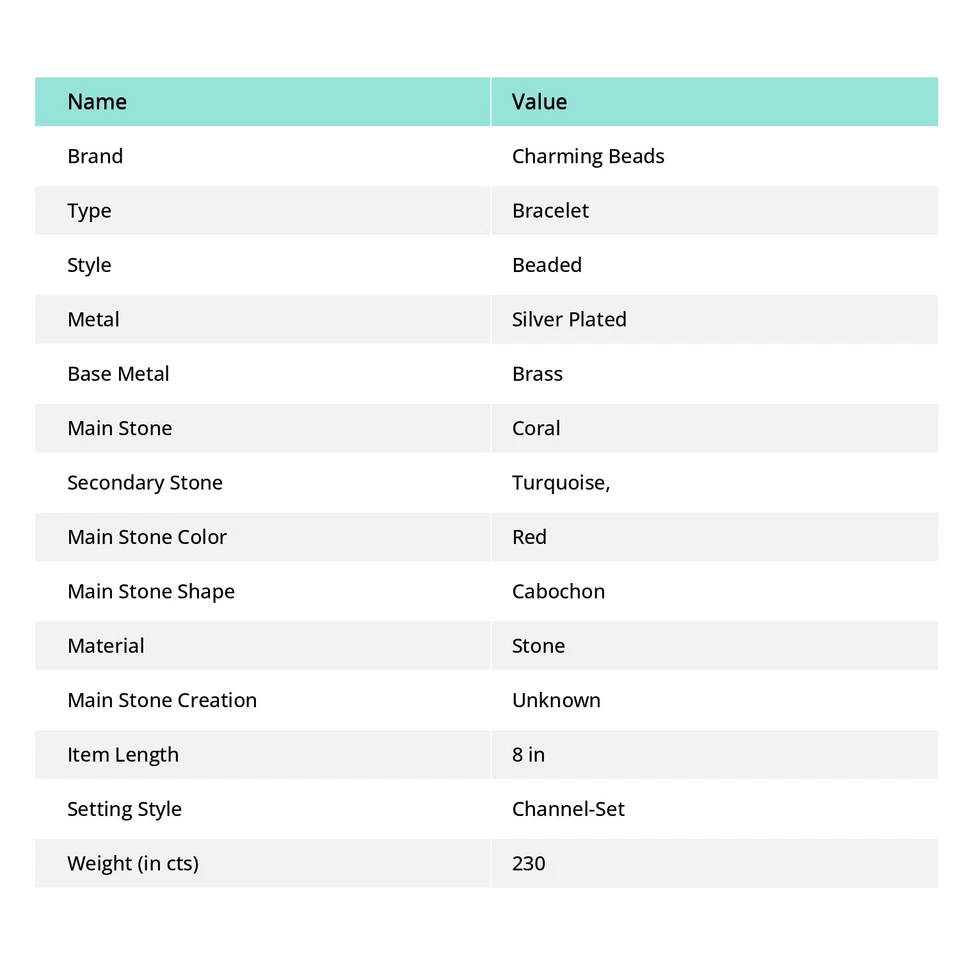960x960 pixels.
Task: Click the Main Stone Color label
Action: (x=147, y=537)
